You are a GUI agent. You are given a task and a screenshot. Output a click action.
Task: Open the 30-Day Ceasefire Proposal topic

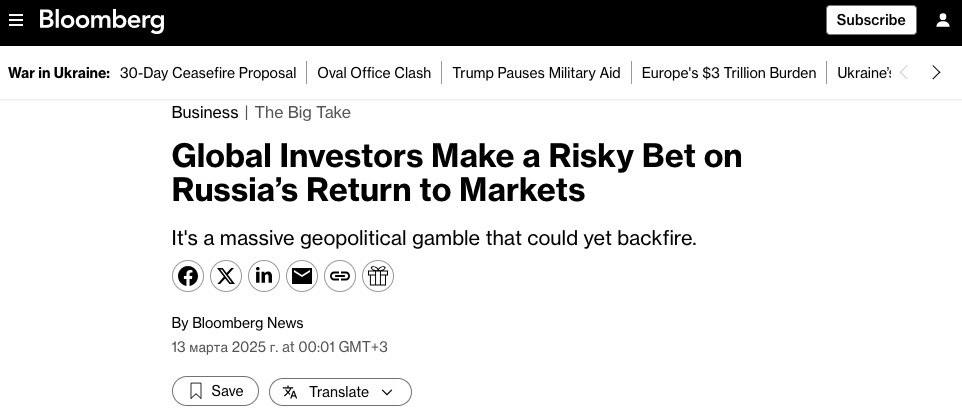coord(208,73)
